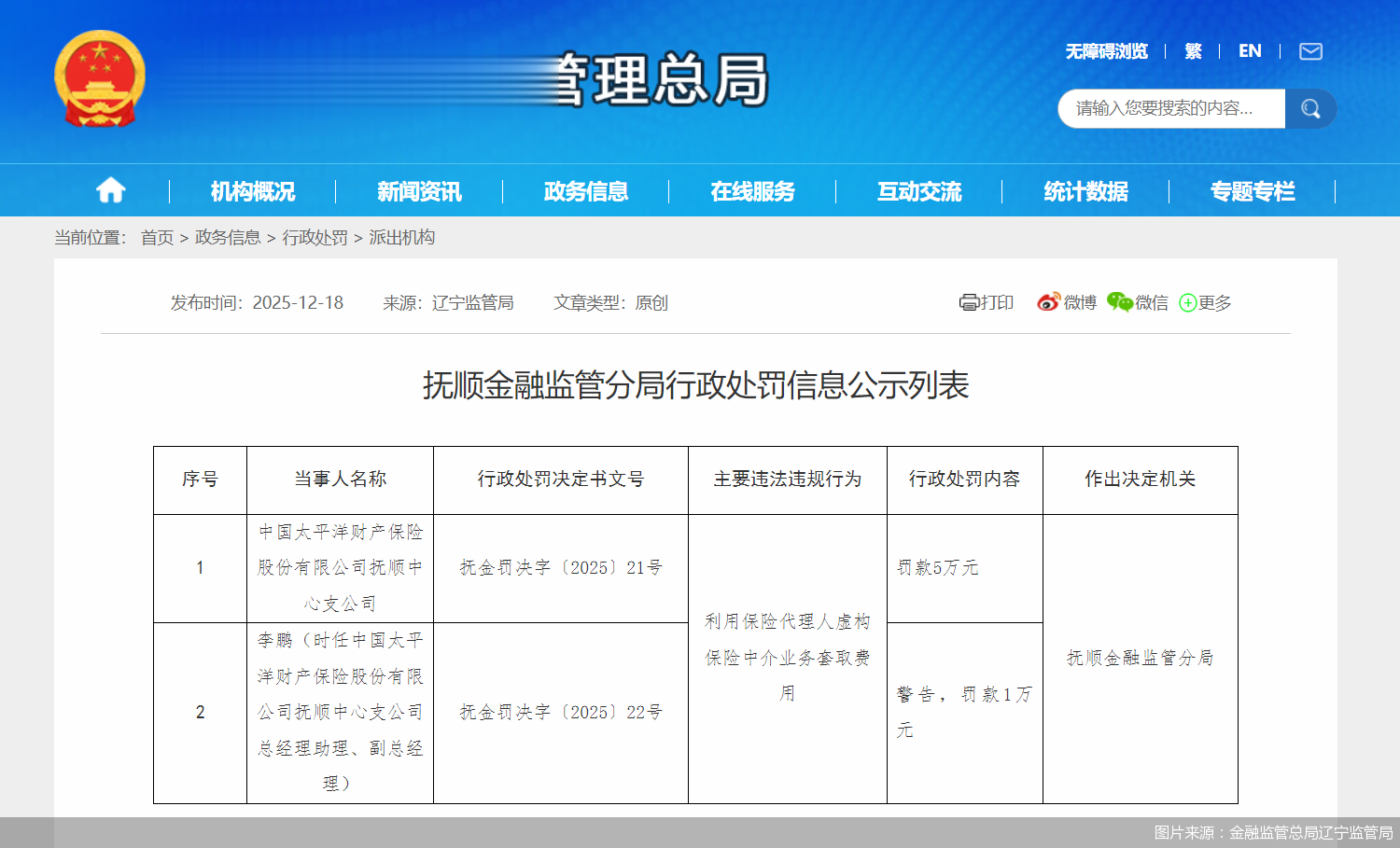Image resolution: width=1400 pixels, height=848 pixels.
Task: Open the 政务信息 menu
Action: [x=586, y=191]
